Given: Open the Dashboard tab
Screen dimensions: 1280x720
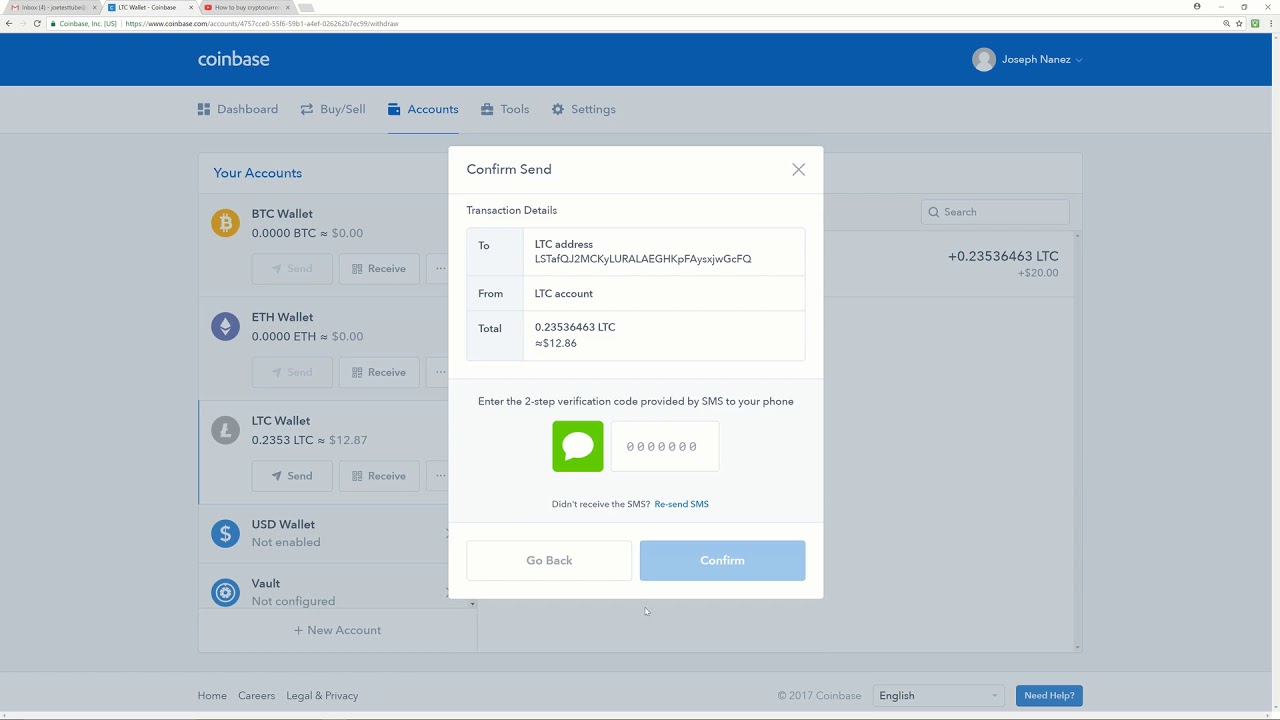Looking at the screenshot, I should (x=238, y=109).
